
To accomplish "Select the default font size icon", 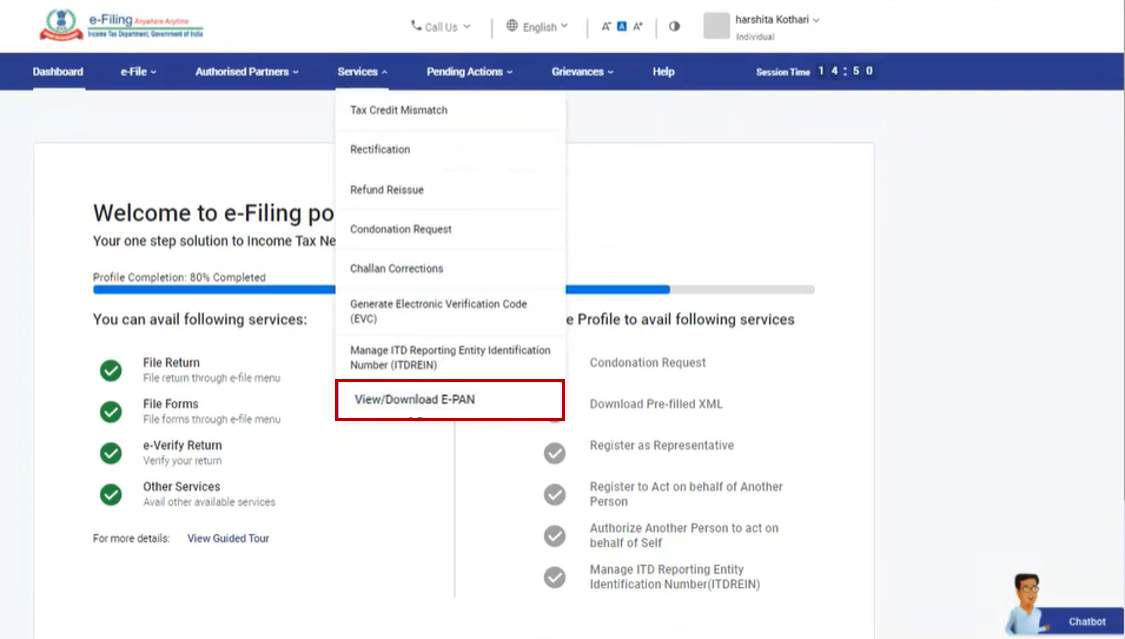I will click(x=621, y=27).
